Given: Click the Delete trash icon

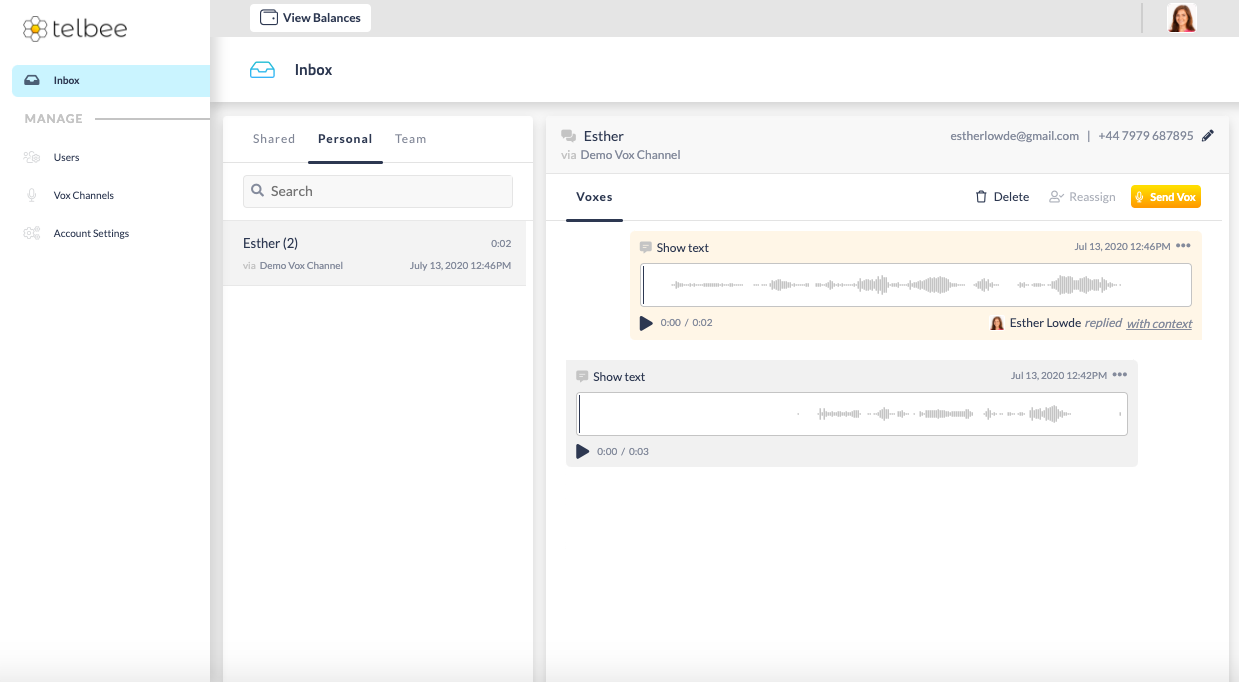Looking at the screenshot, I should 981,197.
